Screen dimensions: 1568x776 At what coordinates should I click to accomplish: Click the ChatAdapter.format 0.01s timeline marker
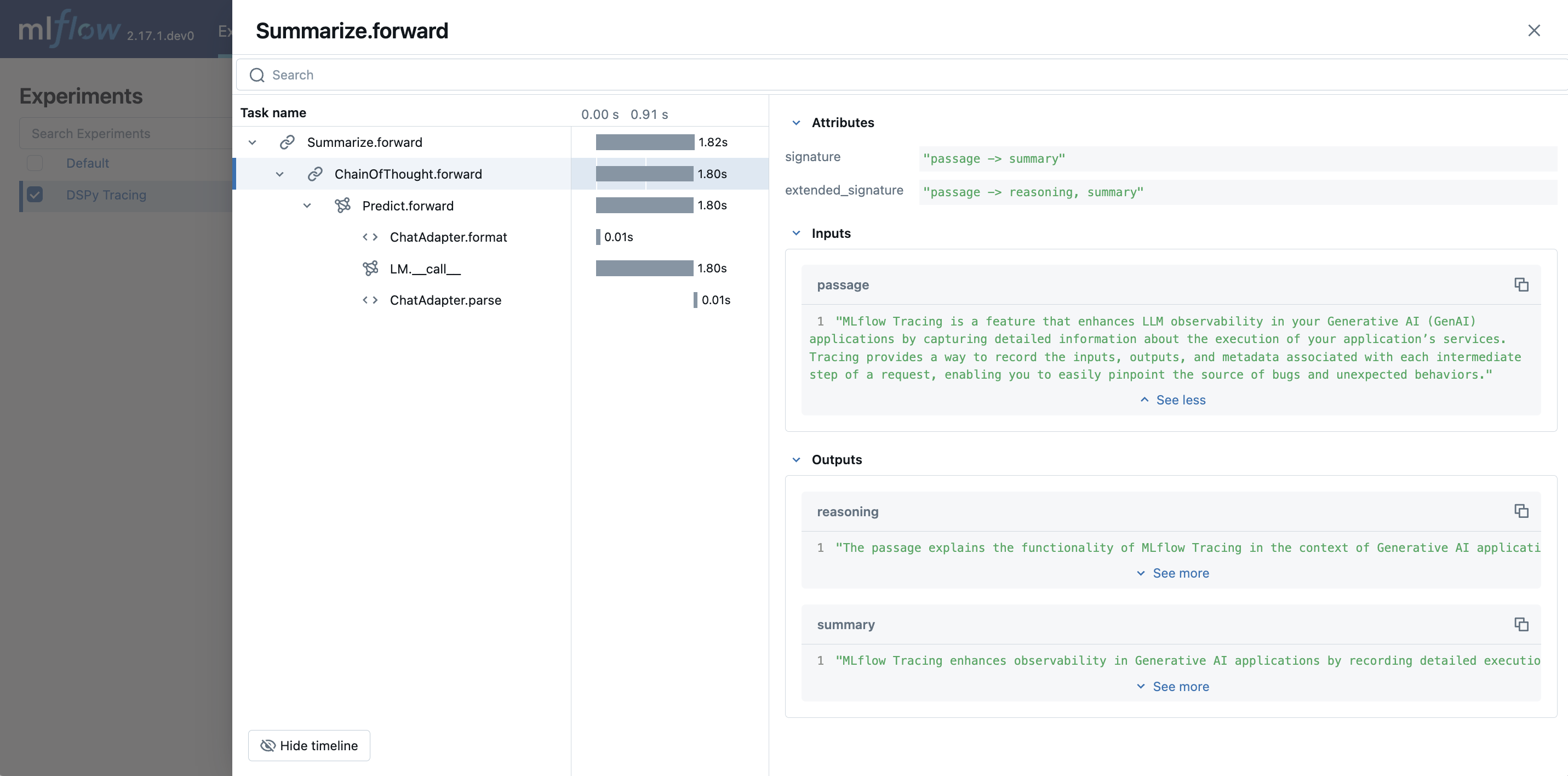click(x=598, y=237)
